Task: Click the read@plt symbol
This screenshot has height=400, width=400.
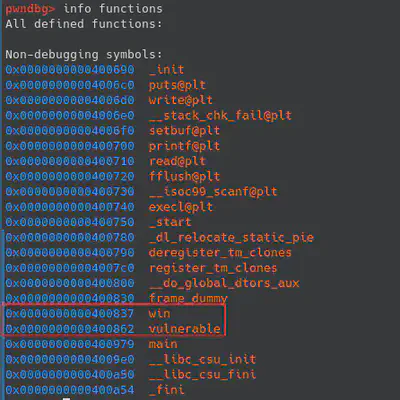Action: pos(177,161)
